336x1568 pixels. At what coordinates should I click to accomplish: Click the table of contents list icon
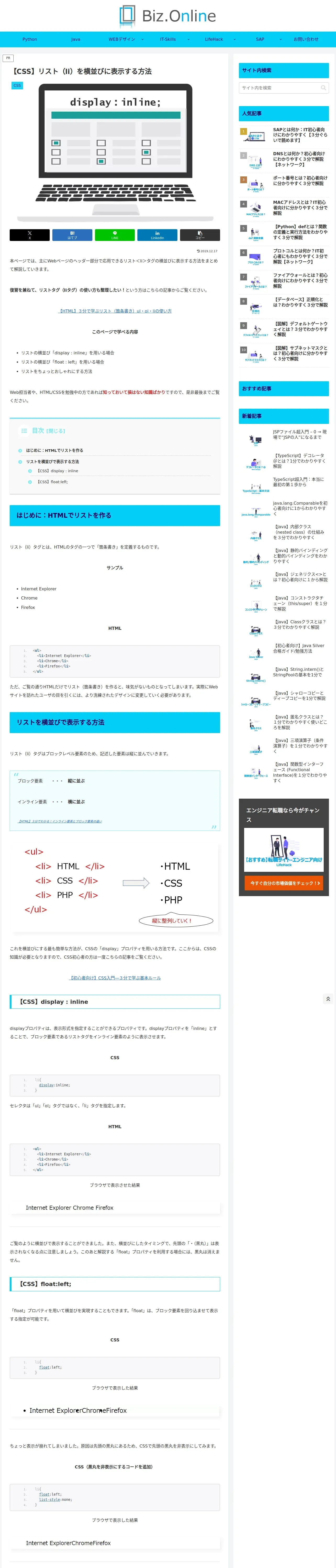[x=24, y=430]
